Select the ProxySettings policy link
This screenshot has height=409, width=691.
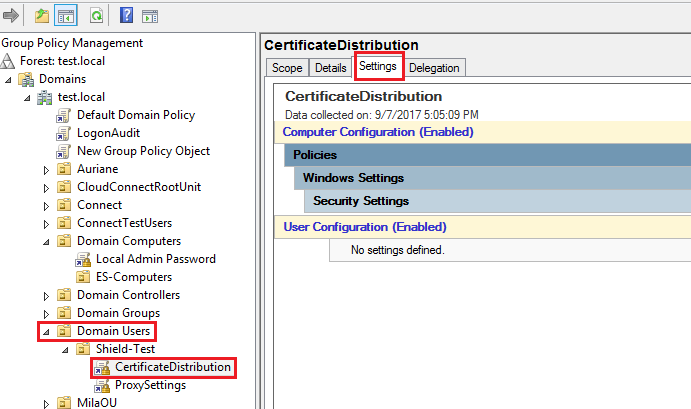tap(150, 385)
